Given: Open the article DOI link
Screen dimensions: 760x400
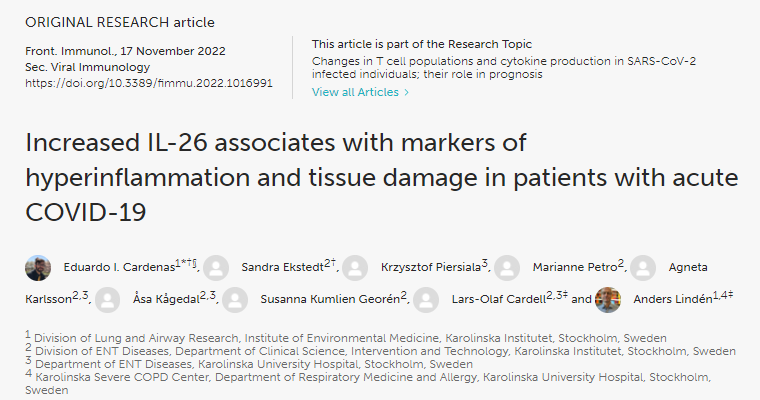Looking at the screenshot, I should point(148,83).
